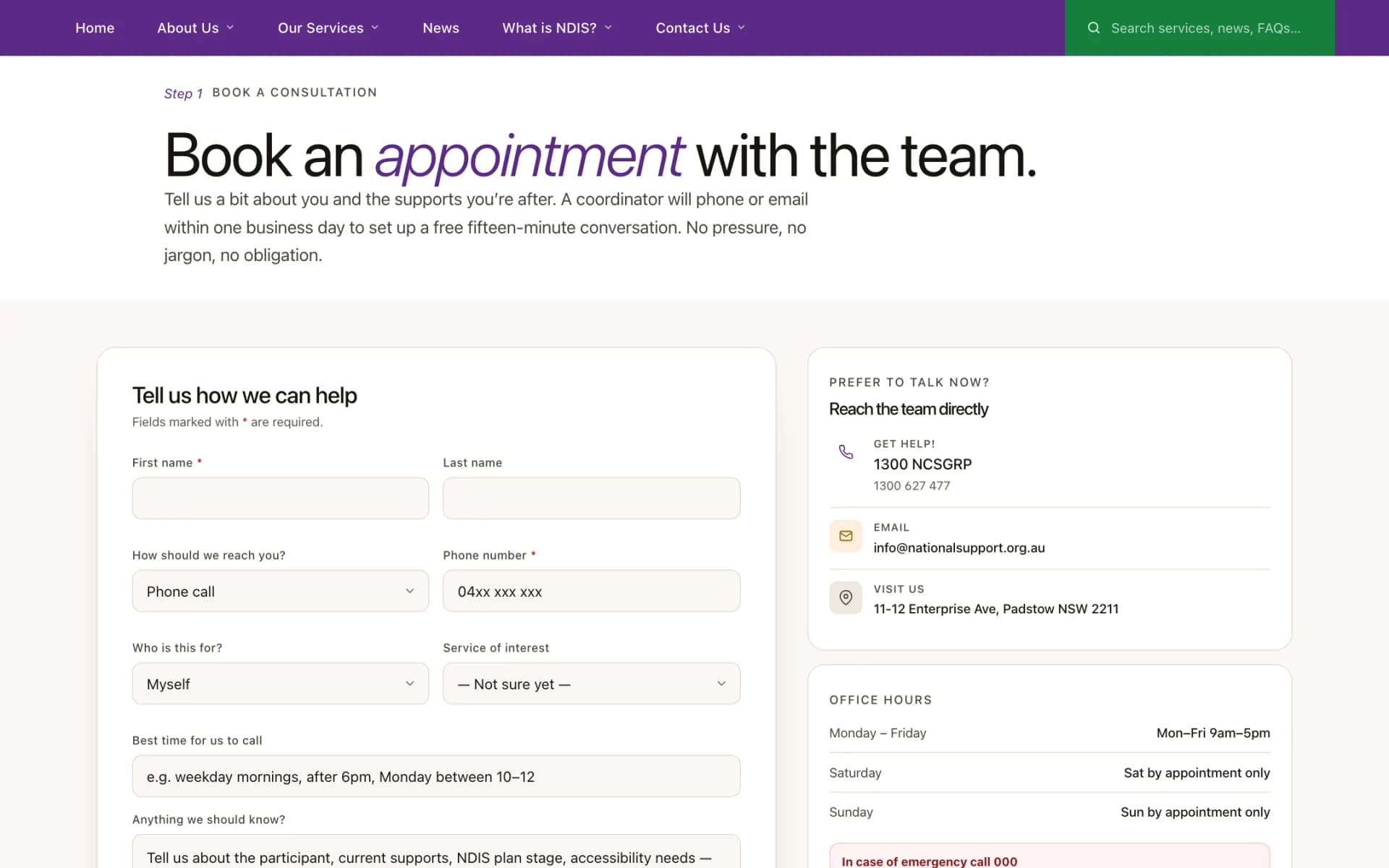1389x868 pixels.
Task: Click the Padstow NSW address link
Action: 995,608
